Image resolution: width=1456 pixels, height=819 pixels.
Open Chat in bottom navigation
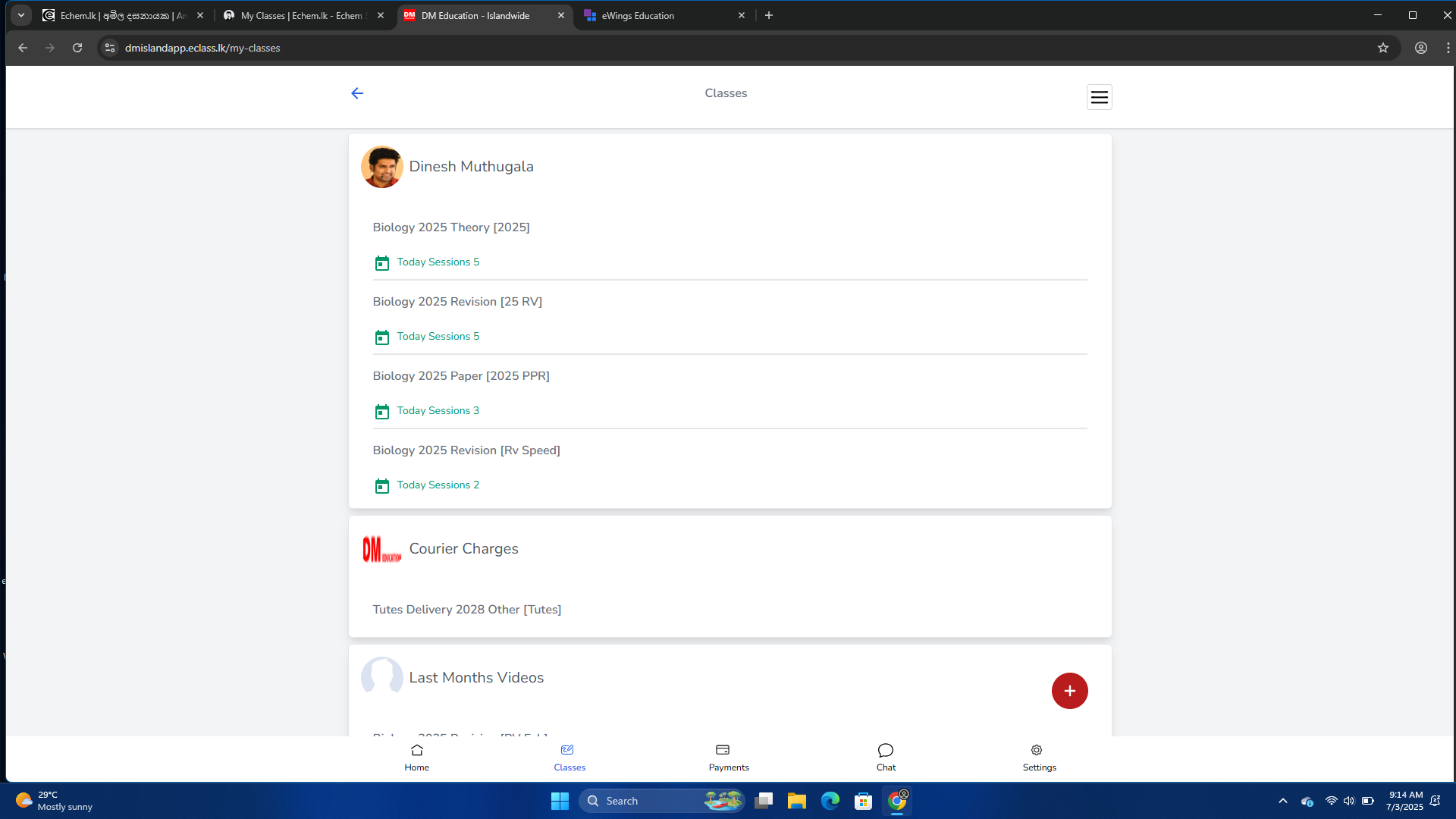coord(886,758)
